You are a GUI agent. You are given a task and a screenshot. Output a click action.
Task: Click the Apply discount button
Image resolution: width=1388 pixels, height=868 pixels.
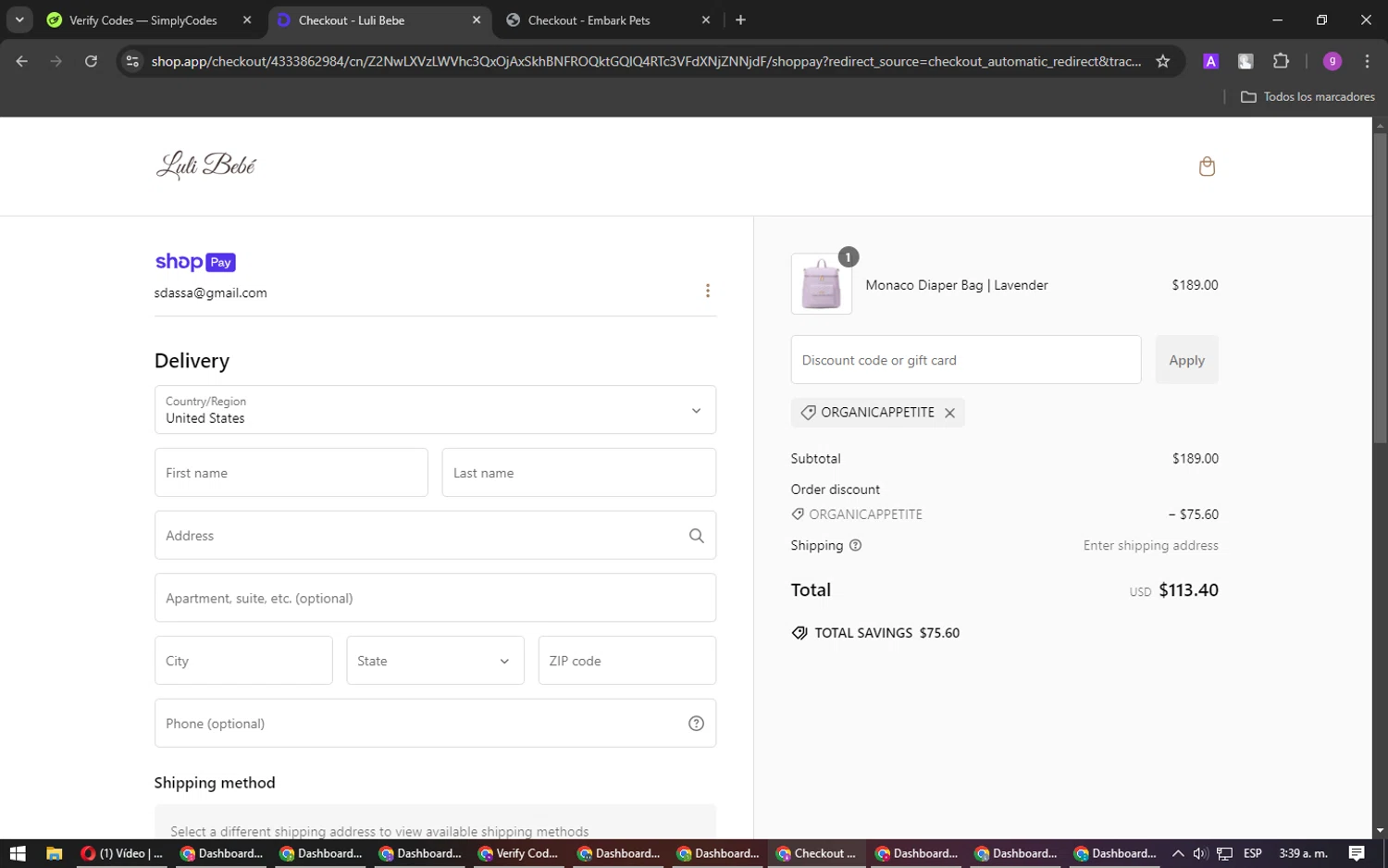coord(1186,360)
